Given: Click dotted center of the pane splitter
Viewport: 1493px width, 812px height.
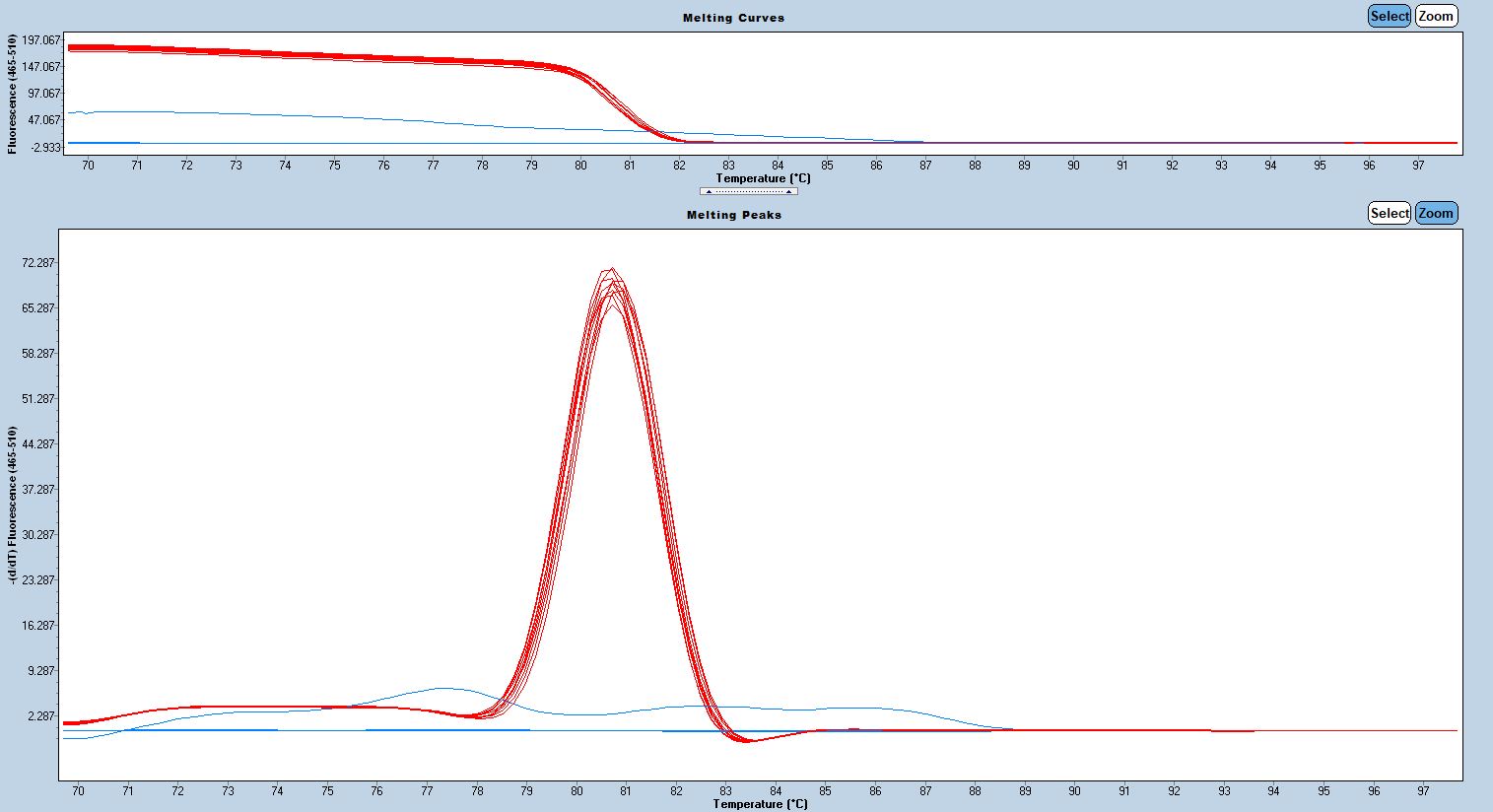Looking at the screenshot, I should [x=748, y=191].
